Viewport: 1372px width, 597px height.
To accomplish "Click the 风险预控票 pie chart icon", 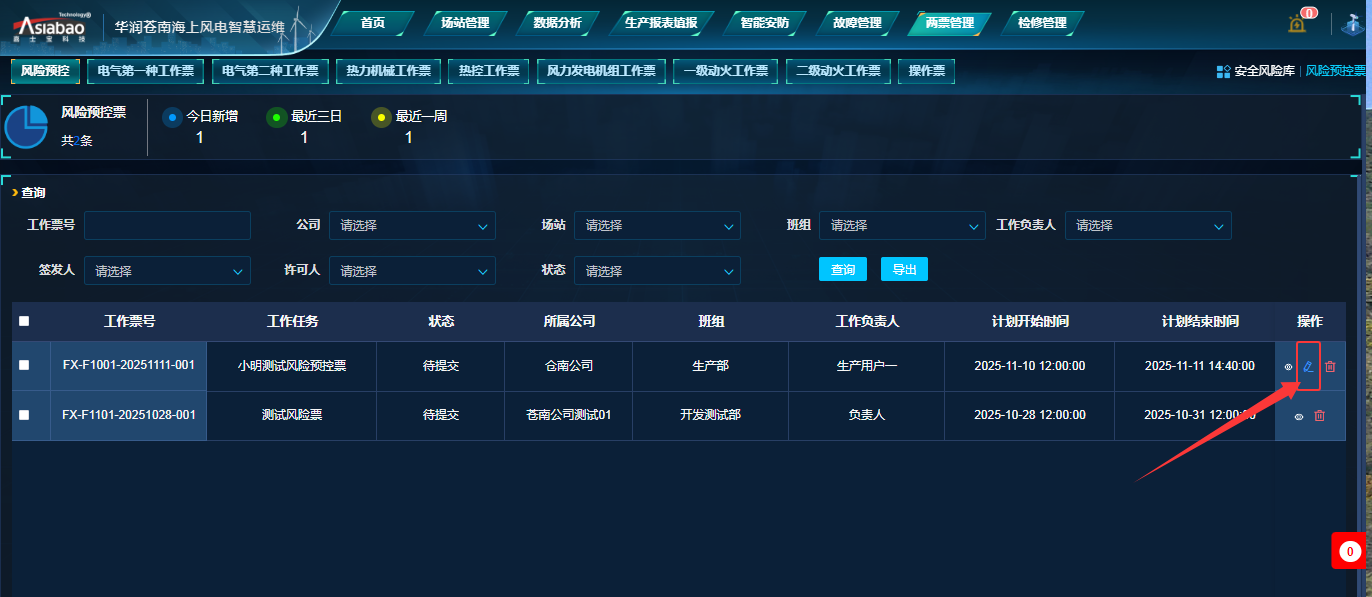I will click(x=27, y=127).
